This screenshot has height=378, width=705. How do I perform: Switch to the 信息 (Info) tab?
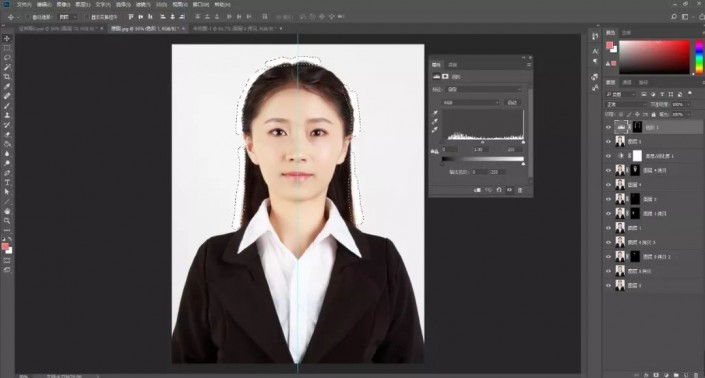pyautogui.click(x=453, y=65)
